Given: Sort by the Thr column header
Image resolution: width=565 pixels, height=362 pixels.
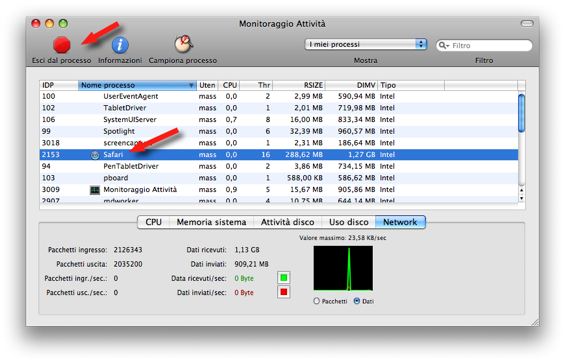Looking at the screenshot, I should [x=257, y=85].
